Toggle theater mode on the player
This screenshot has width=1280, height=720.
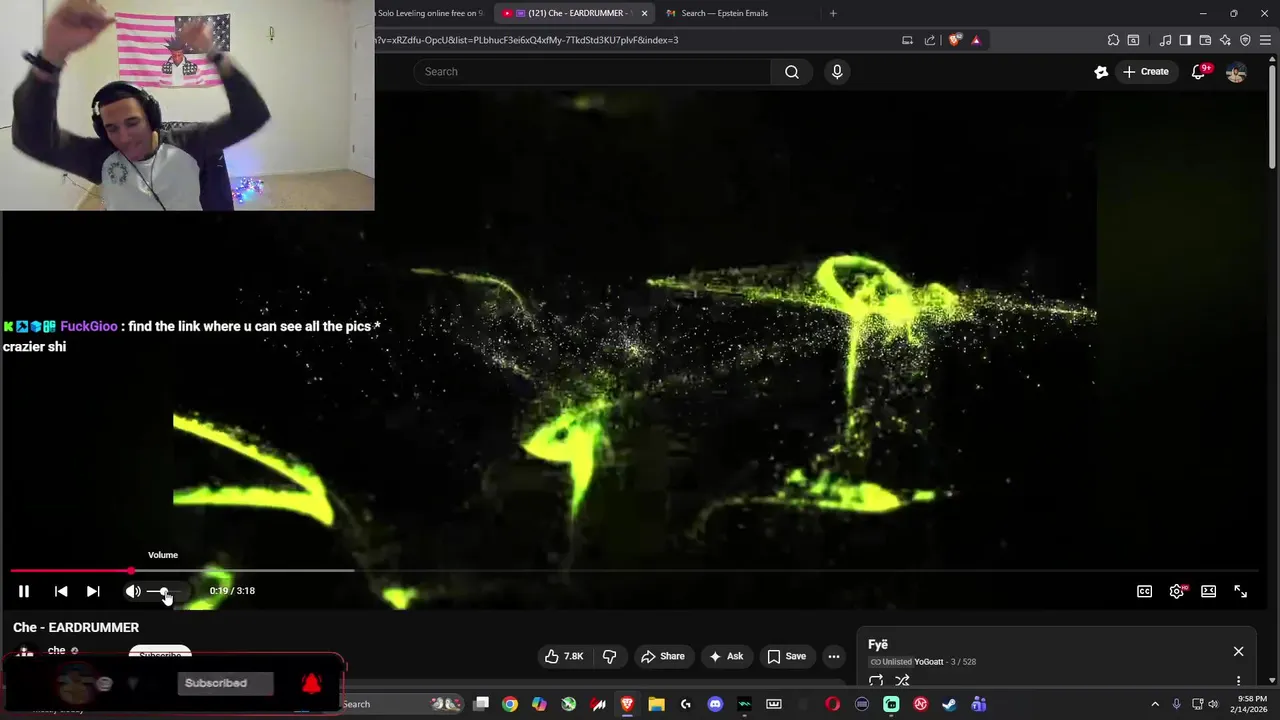click(1208, 591)
